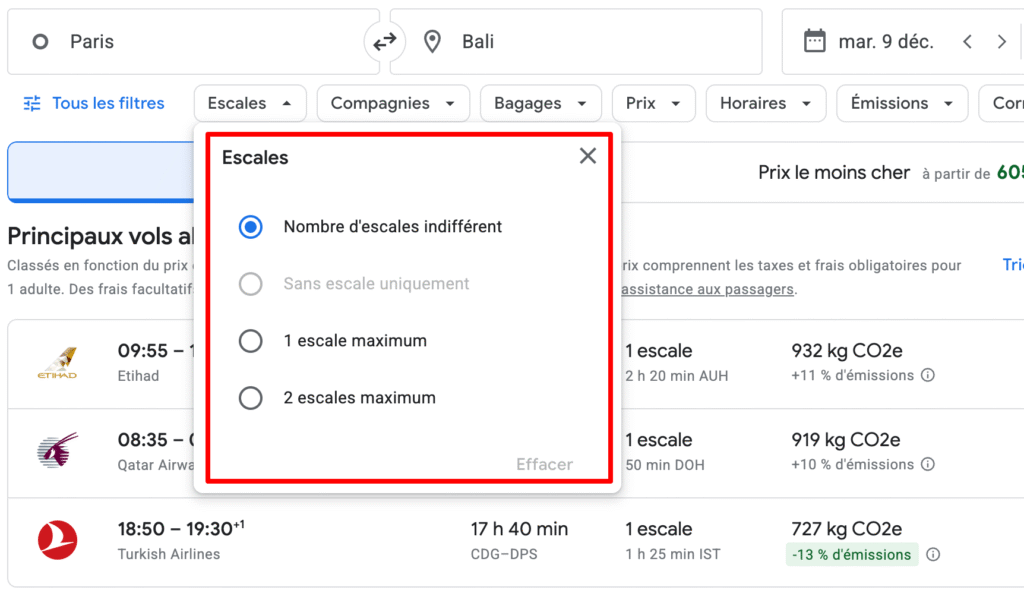
Task: Click the filter sliders icon beside Tous les filtres
Action: pyautogui.click(x=32, y=103)
